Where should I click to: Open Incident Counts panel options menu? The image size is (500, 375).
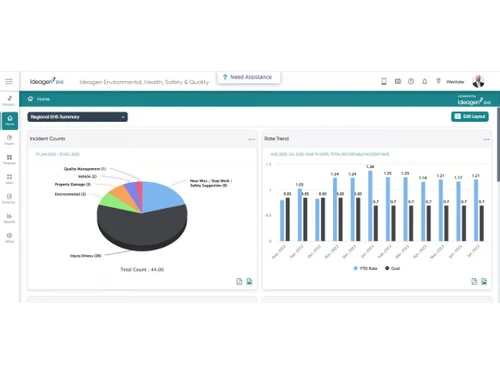tap(252, 139)
